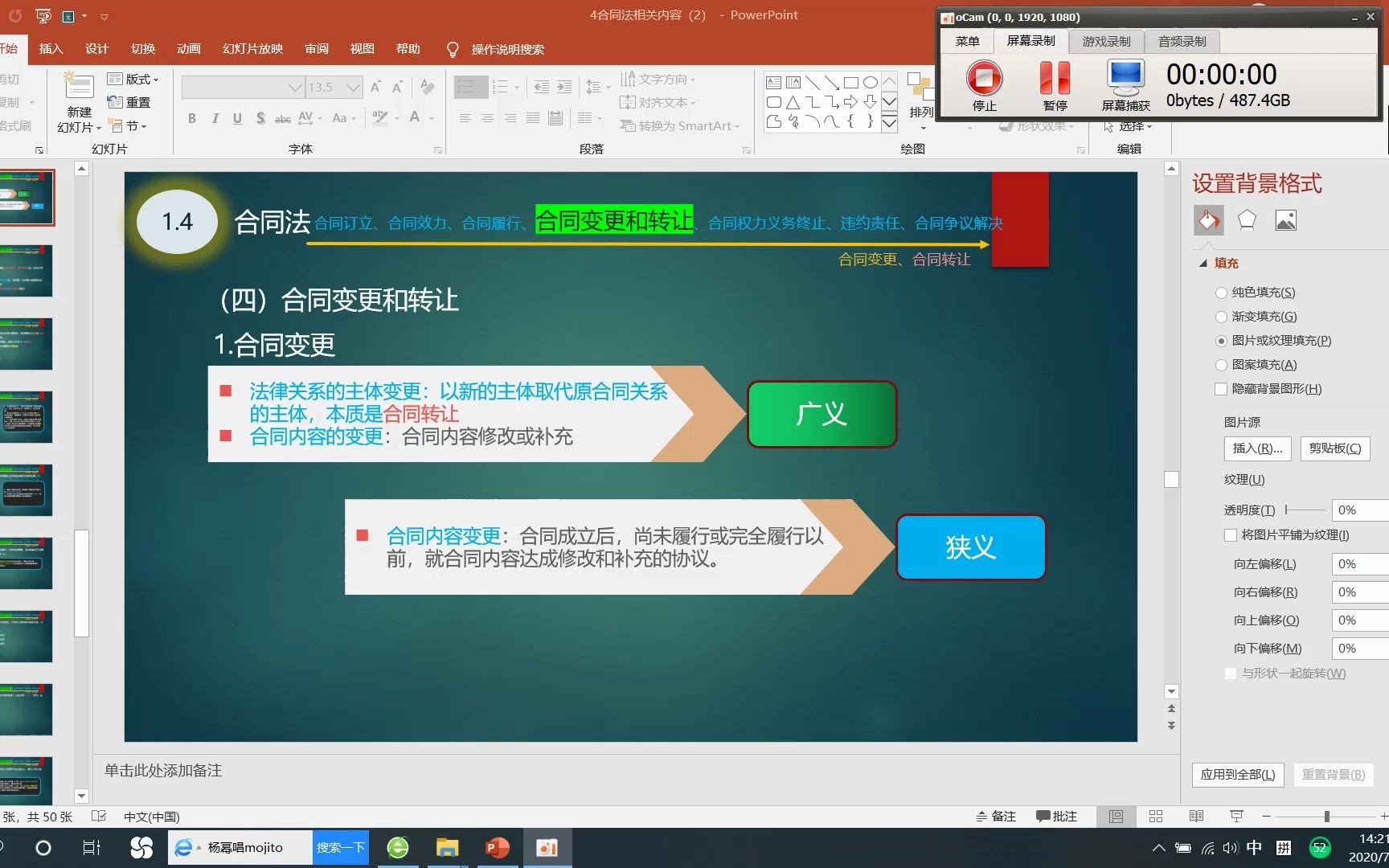Open the Design ribbon tab
Image resolution: width=1389 pixels, height=868 pixels.
96,49
